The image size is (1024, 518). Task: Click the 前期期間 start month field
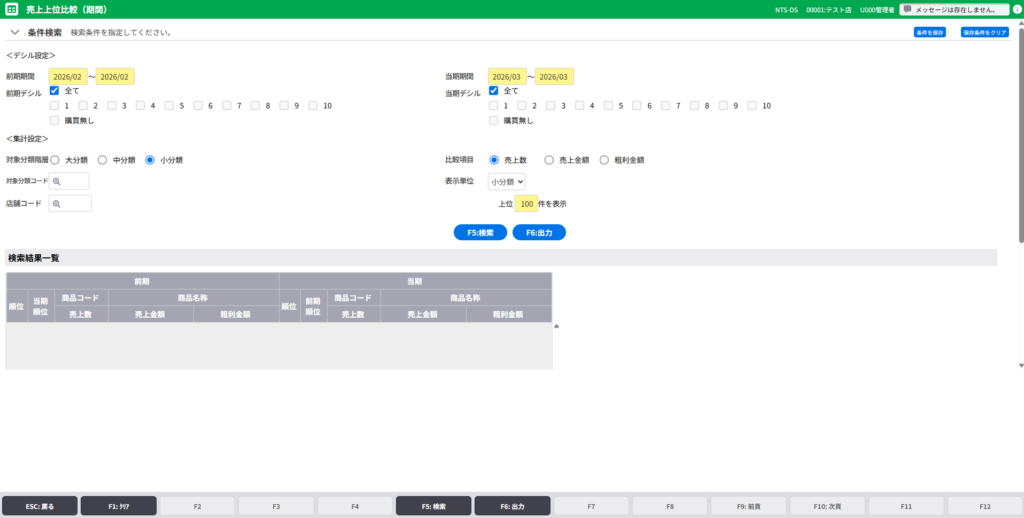coord(68,76)
